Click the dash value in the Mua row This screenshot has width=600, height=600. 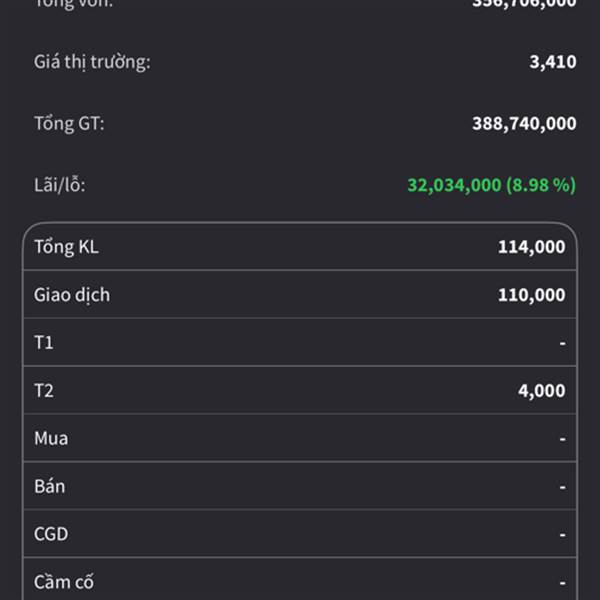[x=562, y=439]
